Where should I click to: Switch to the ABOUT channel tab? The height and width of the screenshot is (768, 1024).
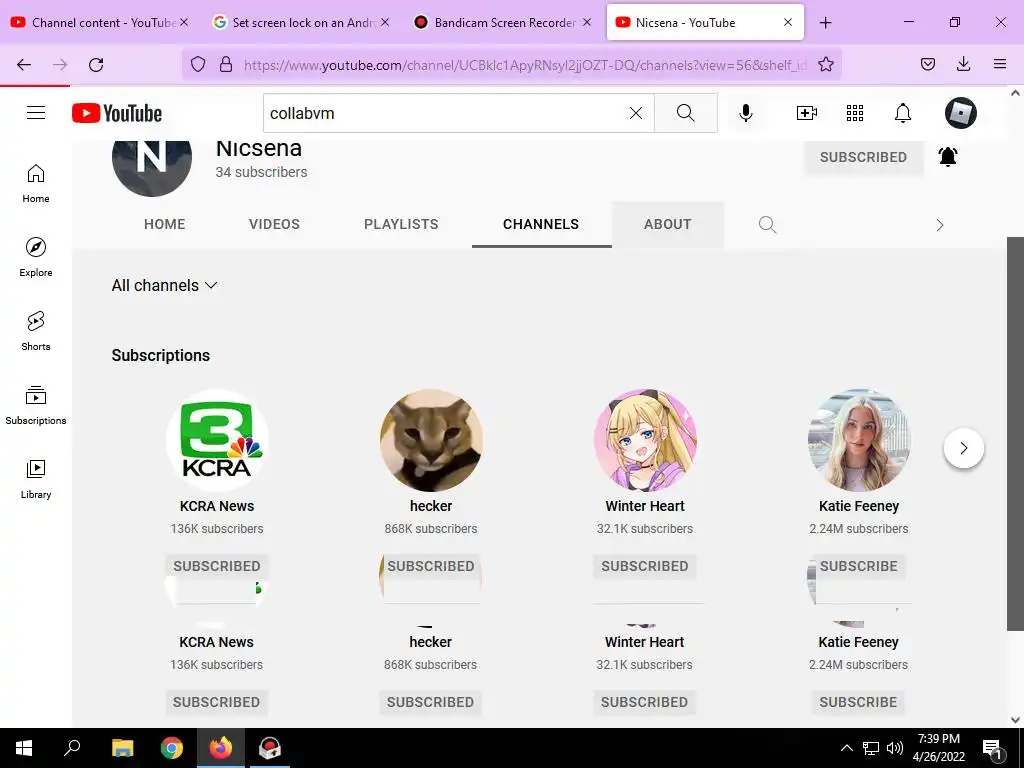tap(667, 224)
